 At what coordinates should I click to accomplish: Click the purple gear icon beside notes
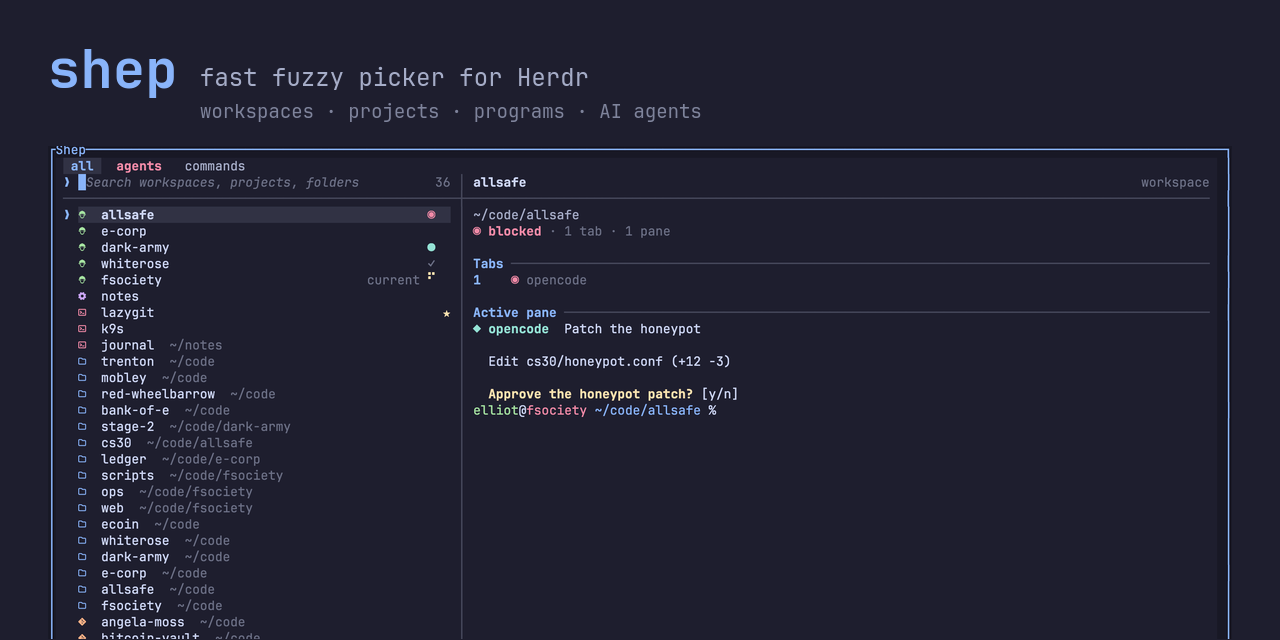point(82,296)
